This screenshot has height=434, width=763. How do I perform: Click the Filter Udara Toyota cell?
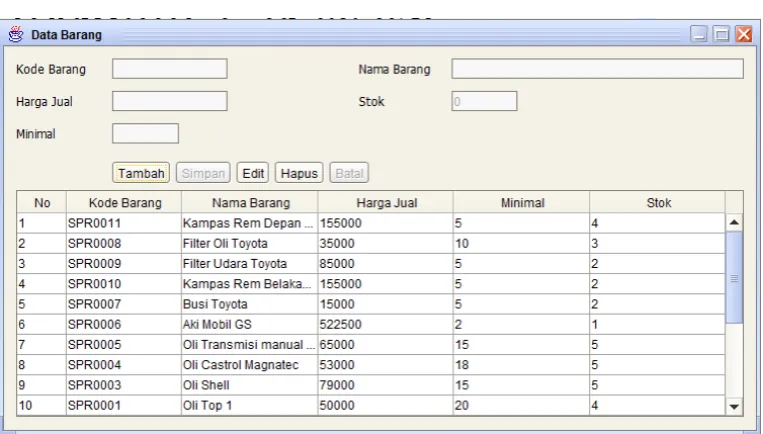click(250, 264)
